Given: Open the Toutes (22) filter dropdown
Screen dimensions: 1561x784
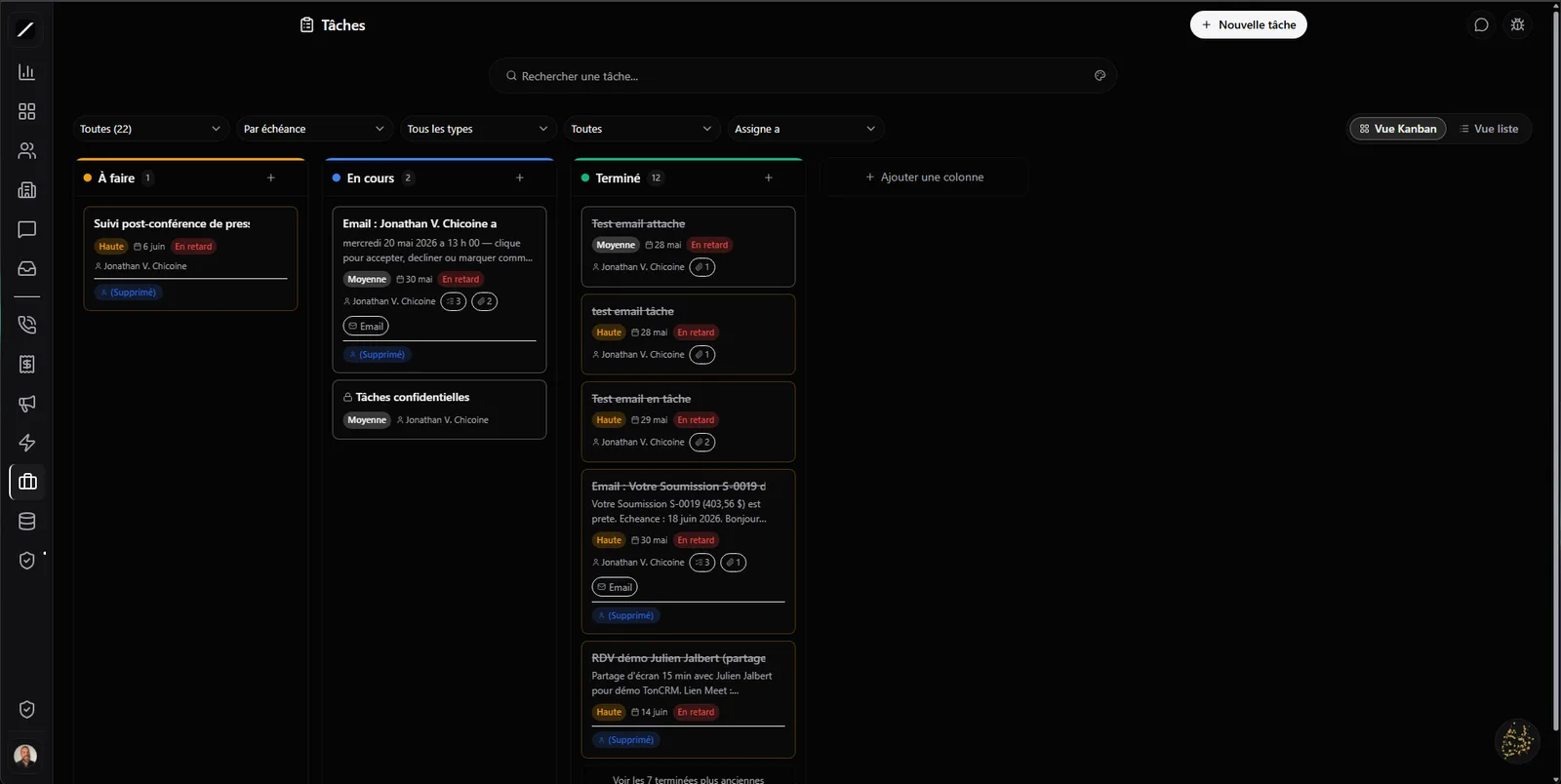Looking at the screenshot, I should tap(150, 129).
